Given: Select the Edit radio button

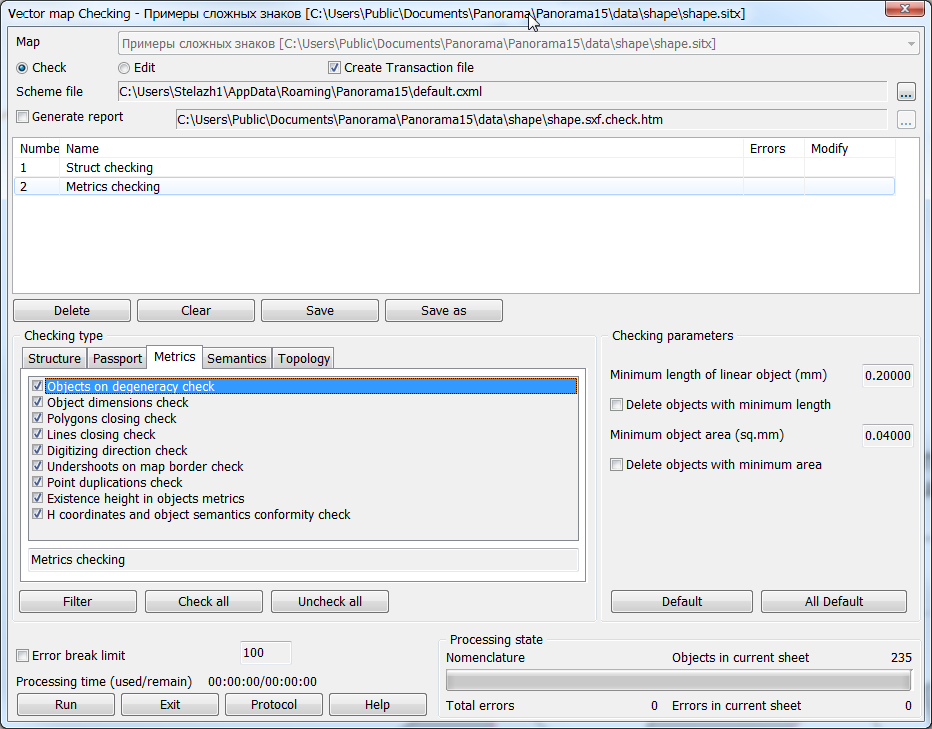Looking at the screenshot, I should (x=124, y=68).
